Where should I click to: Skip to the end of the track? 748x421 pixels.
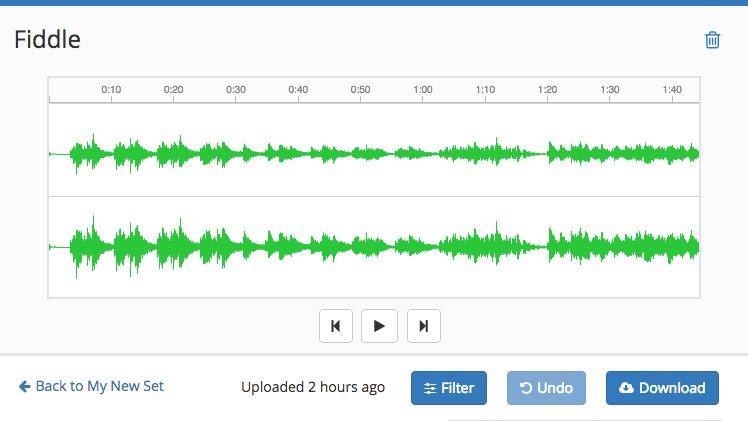click(424, 326)
